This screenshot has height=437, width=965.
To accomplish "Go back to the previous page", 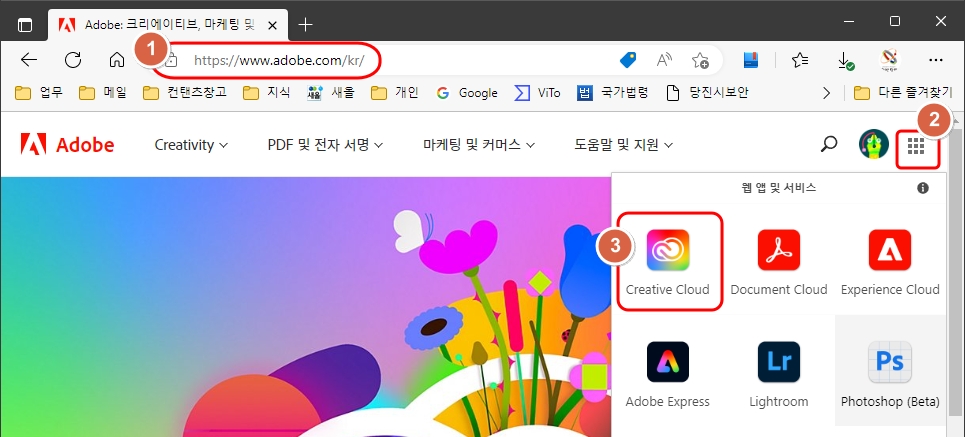I will 29,60.
